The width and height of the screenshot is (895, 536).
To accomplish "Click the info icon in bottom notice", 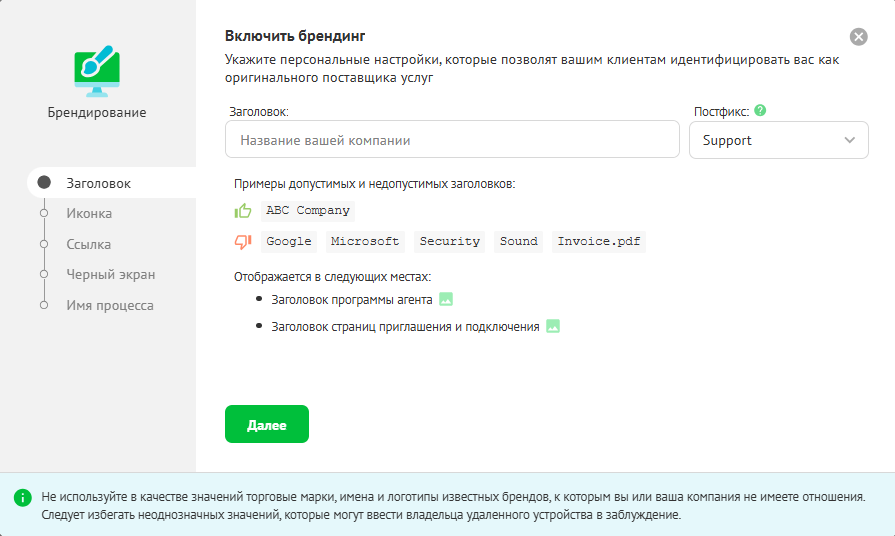I will [22, 497].
